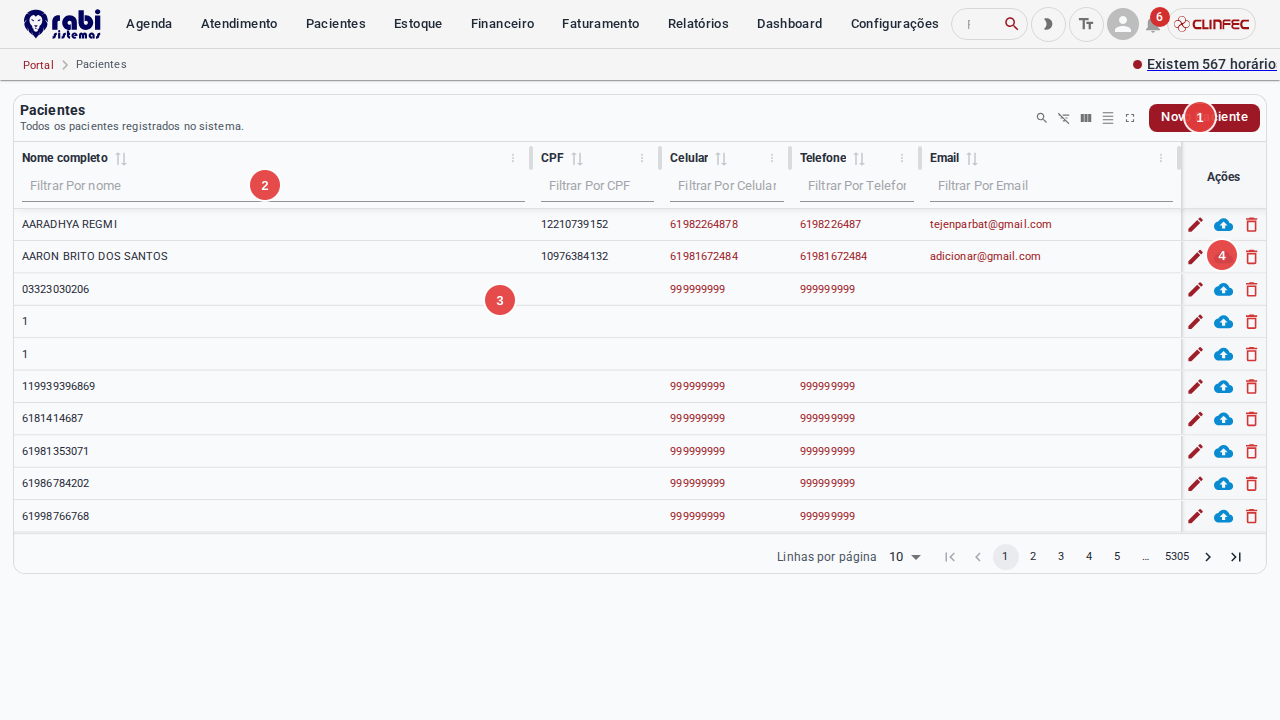Open the Financeiro menu

click(x=502, y=24)
